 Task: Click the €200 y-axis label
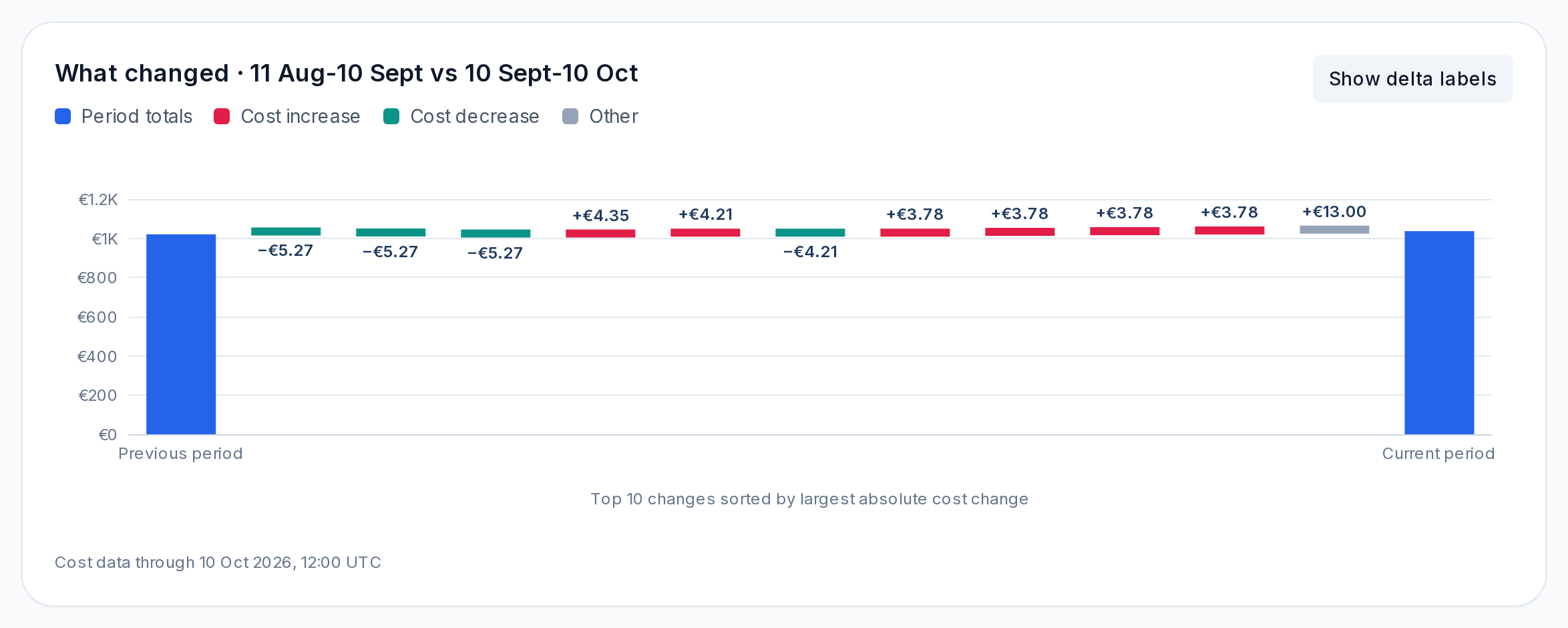tap(97, 396)
